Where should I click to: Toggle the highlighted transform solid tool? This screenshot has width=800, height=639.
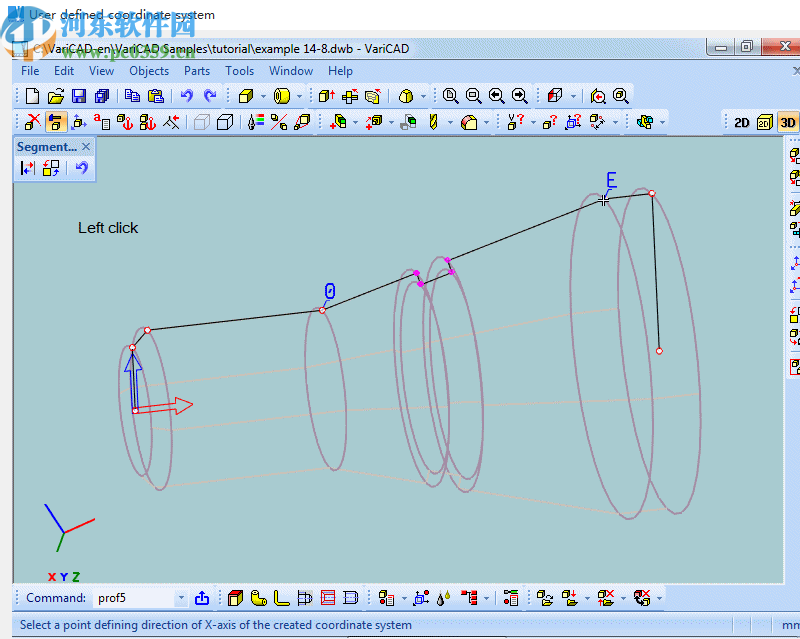pos(56,122)
